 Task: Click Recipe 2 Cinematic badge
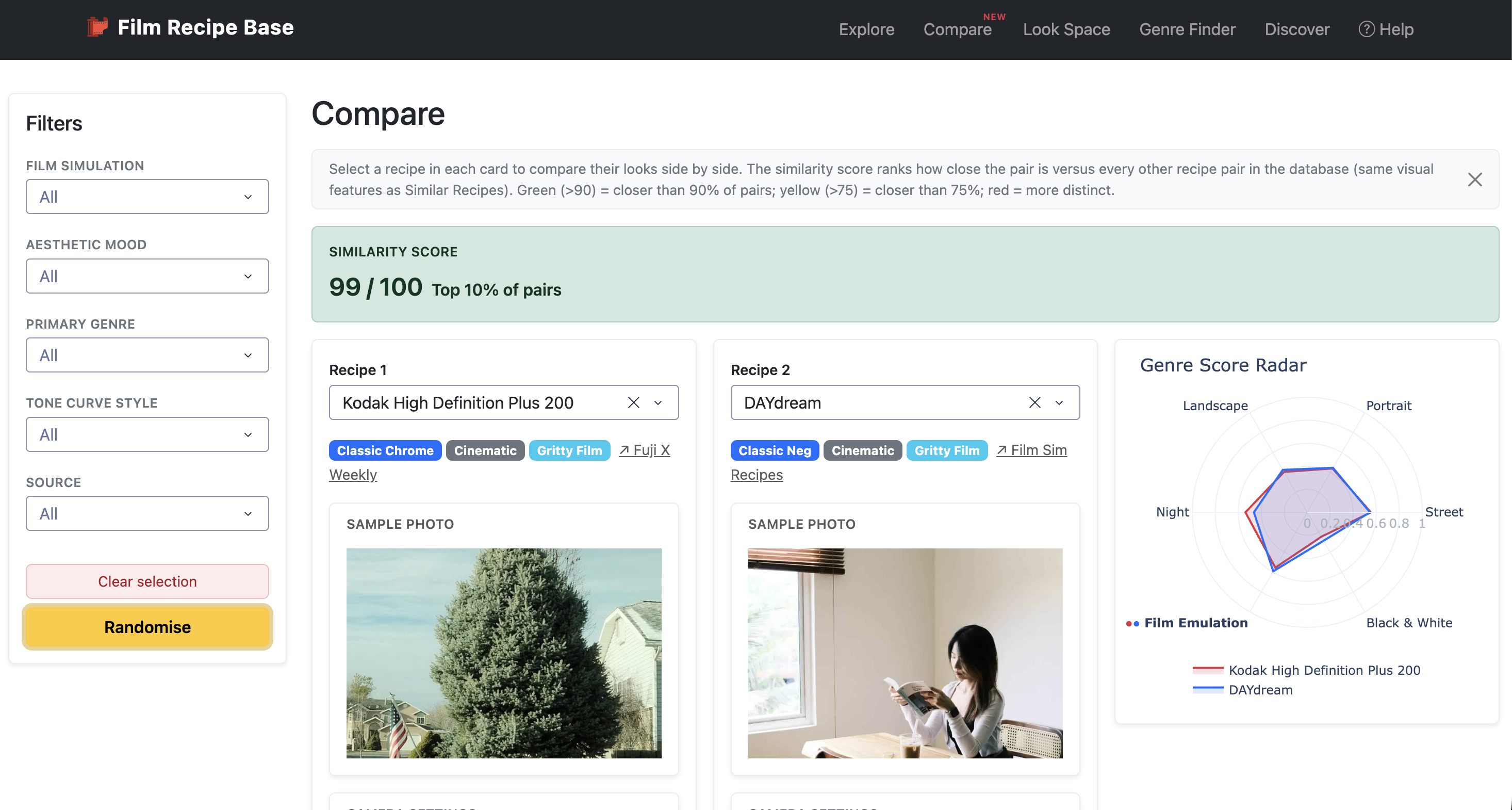(862, 450)
